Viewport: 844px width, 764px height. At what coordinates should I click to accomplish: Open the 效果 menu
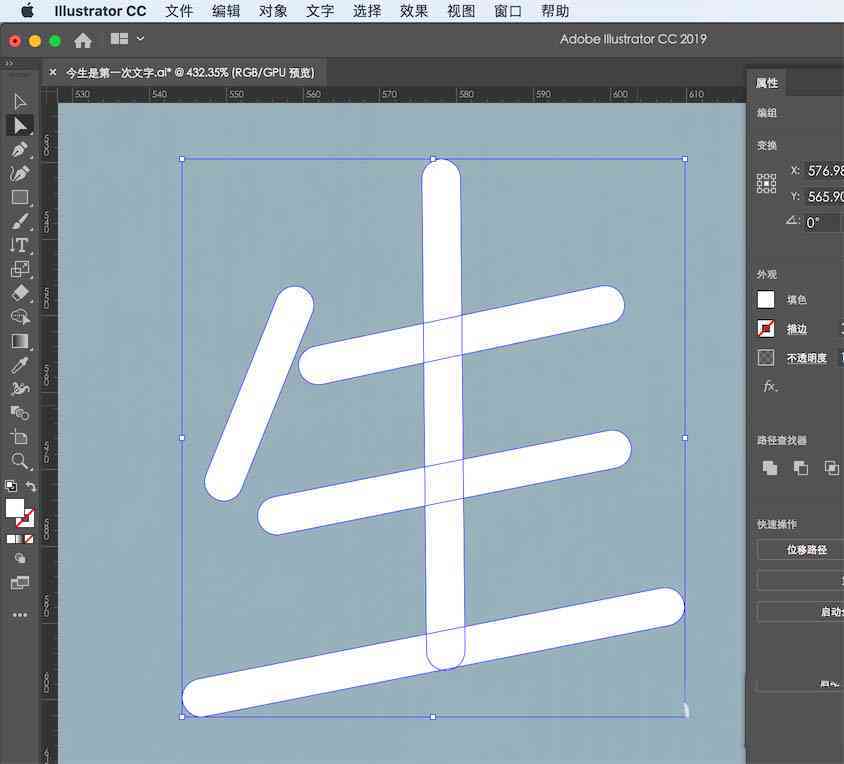(413, 11)
